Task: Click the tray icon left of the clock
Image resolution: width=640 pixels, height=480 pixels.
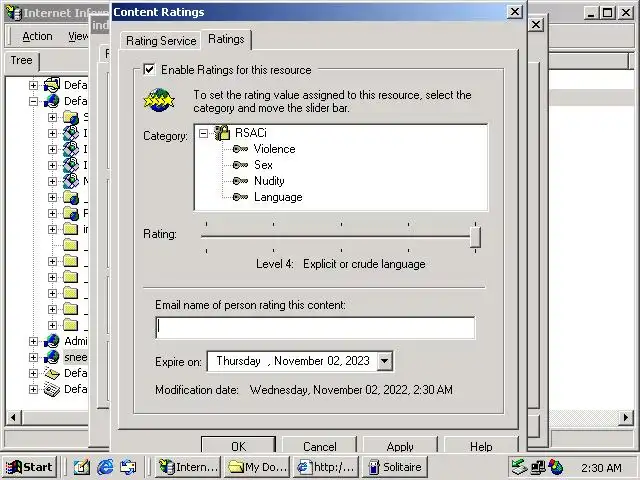Action: tap(556, 467)
